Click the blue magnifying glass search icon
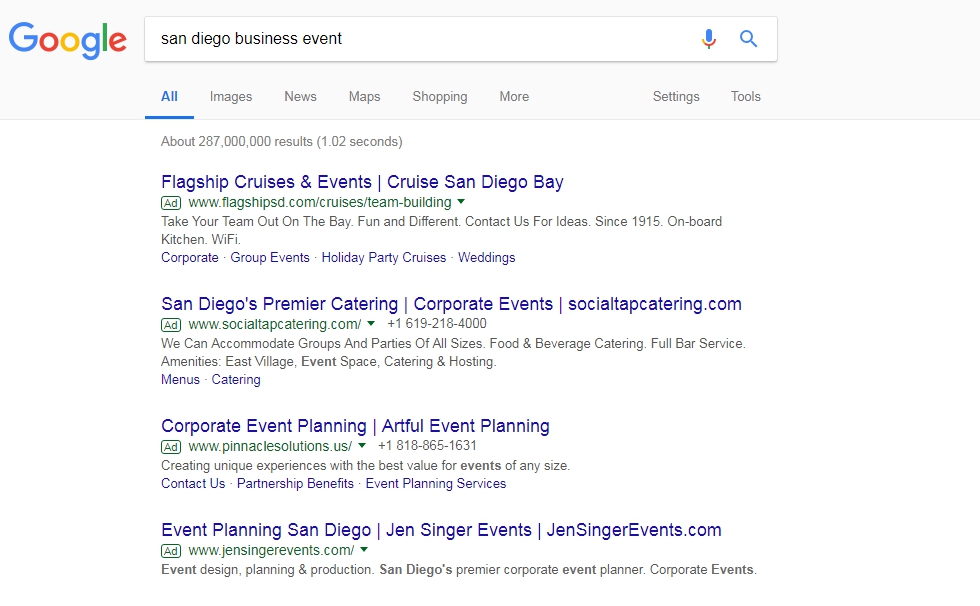The image size is (980, 606). click(x=748, y=39)
